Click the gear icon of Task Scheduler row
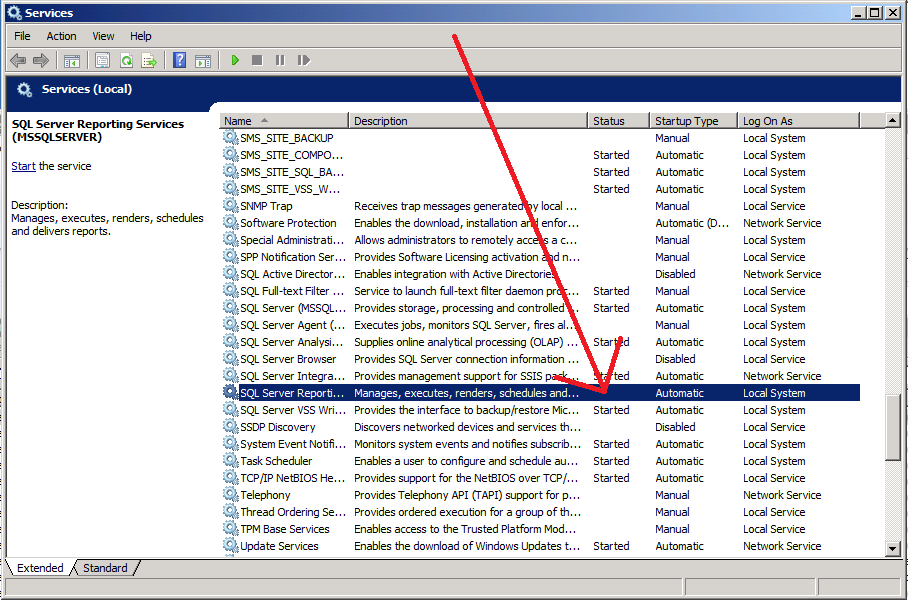 (230, 460)
